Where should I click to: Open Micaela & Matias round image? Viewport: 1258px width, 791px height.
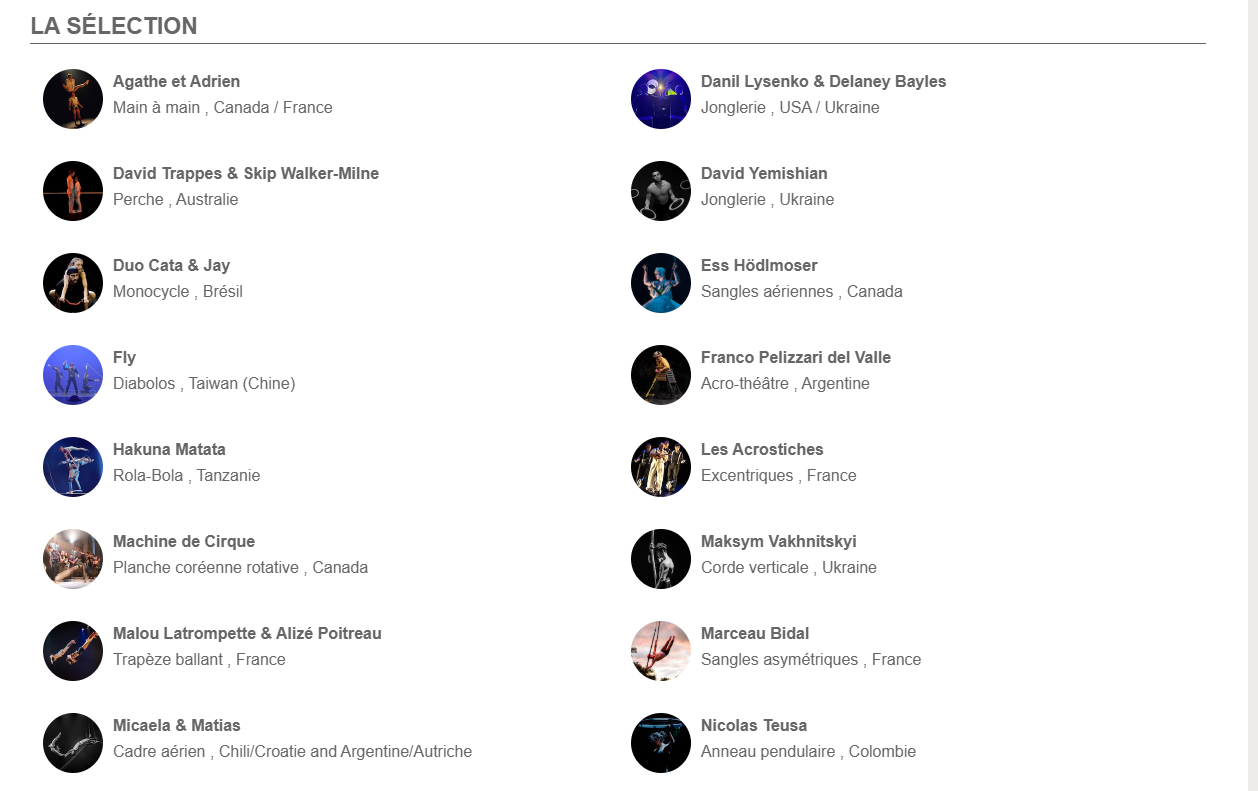pos(73,743)
